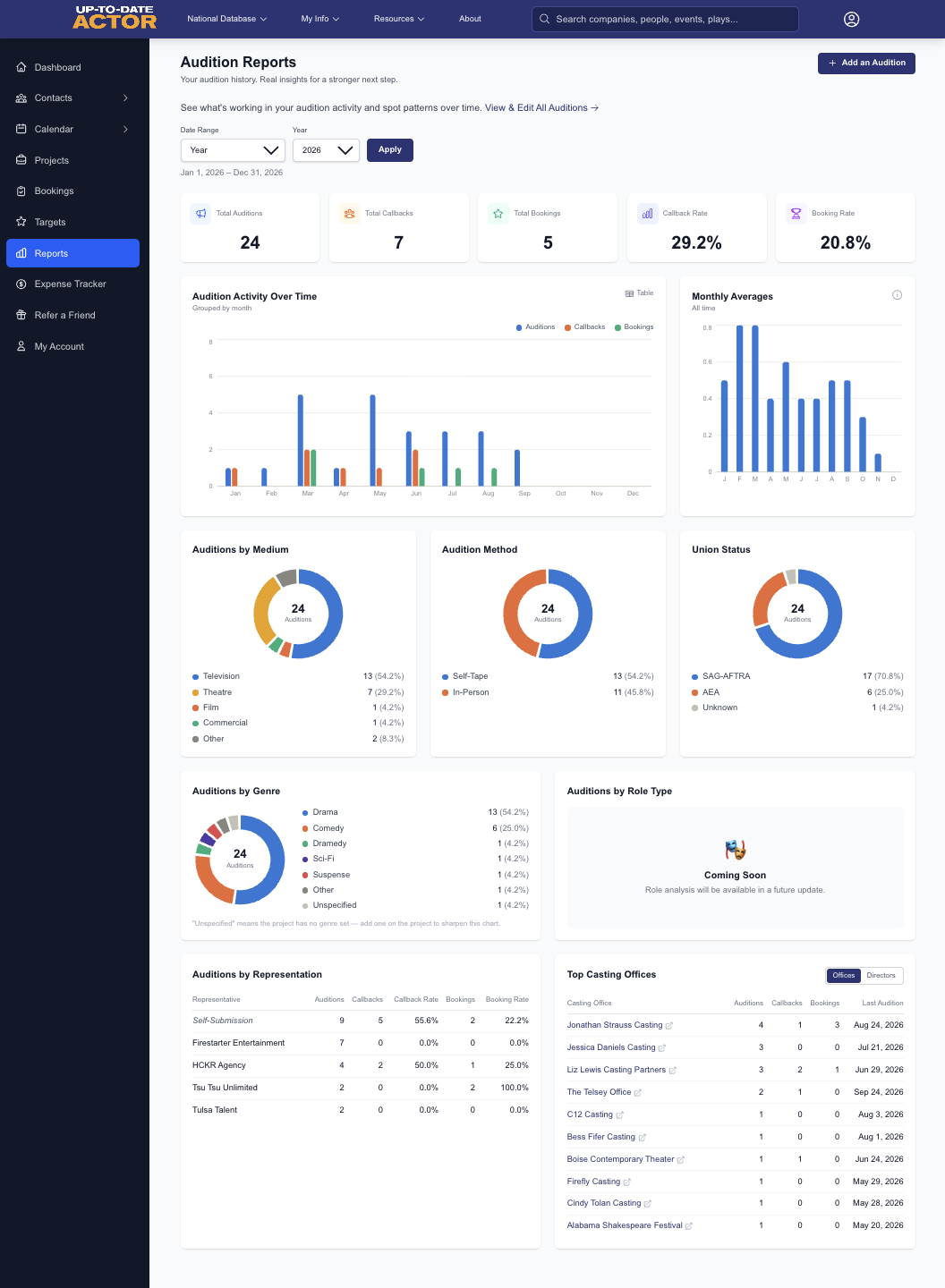Screen dimensions: 945x1288
Task: Open external link icon beside C12 Casting
Action: (620, 1115)
